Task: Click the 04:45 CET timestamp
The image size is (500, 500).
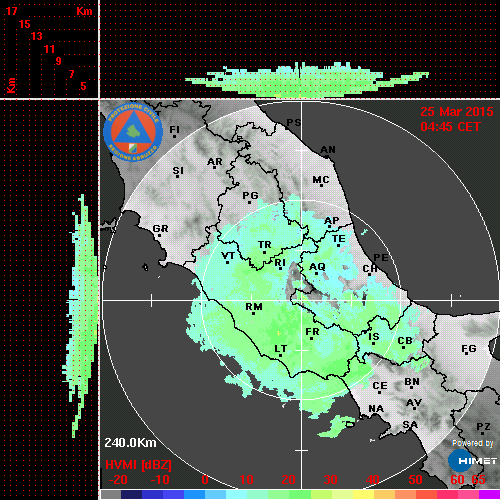Action: (x=450, y=127)
